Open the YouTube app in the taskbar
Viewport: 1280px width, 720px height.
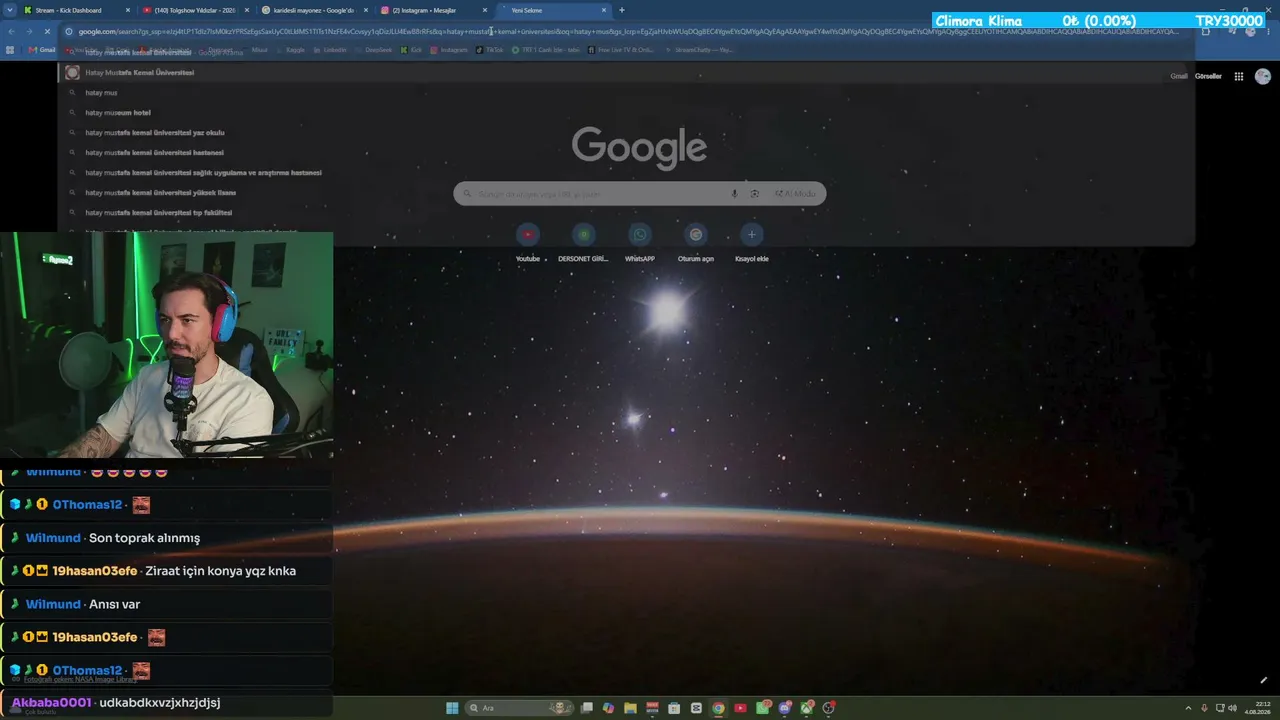click(740, 708)
